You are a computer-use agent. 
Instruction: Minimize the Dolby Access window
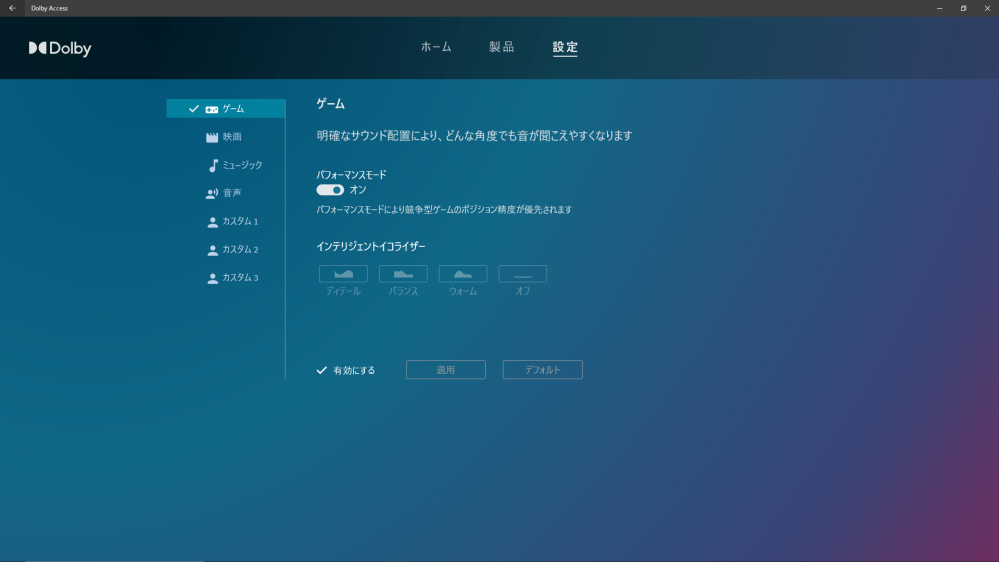(939, 8)
